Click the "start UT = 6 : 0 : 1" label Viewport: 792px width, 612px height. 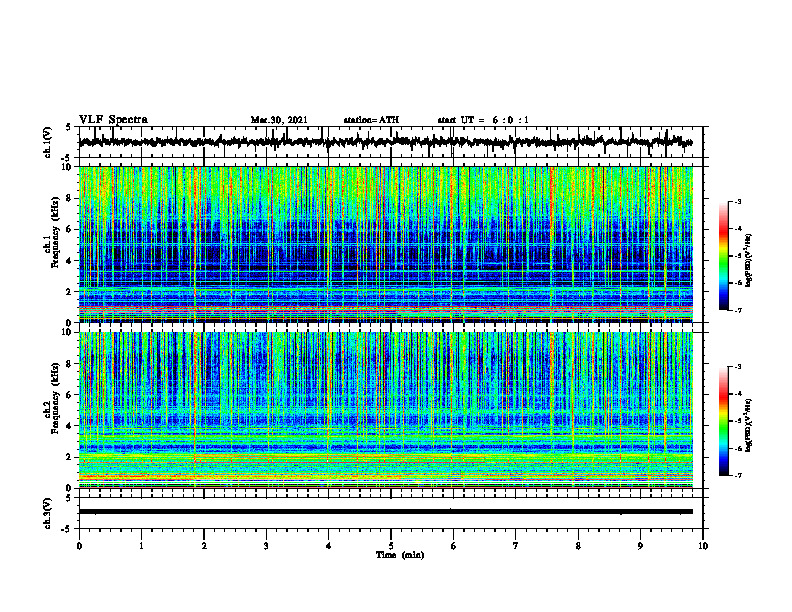(483, 120)
